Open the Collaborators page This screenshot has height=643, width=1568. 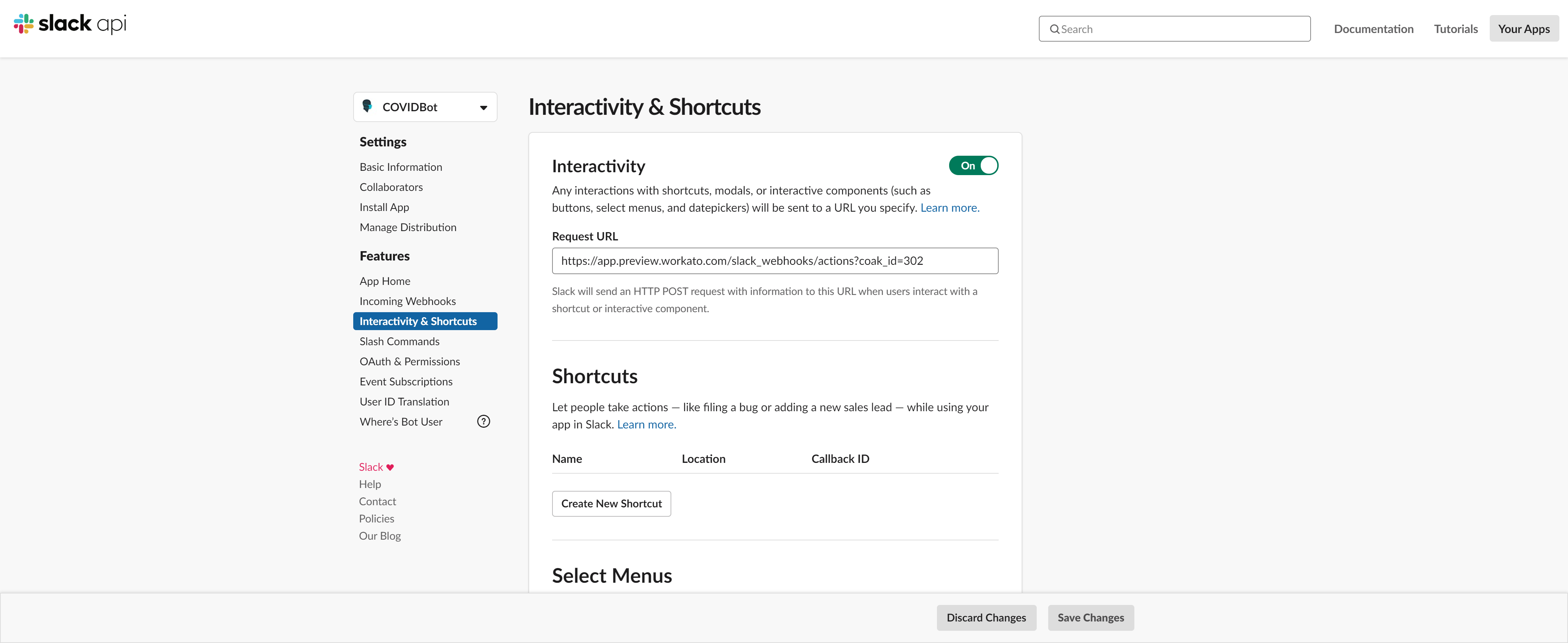click(x=391, y=187)
